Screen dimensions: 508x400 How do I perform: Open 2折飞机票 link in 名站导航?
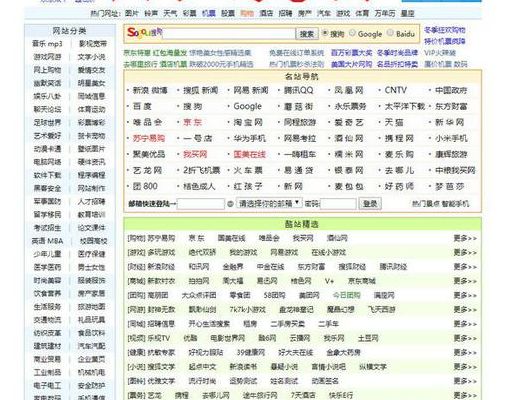[x=201, y=170]
